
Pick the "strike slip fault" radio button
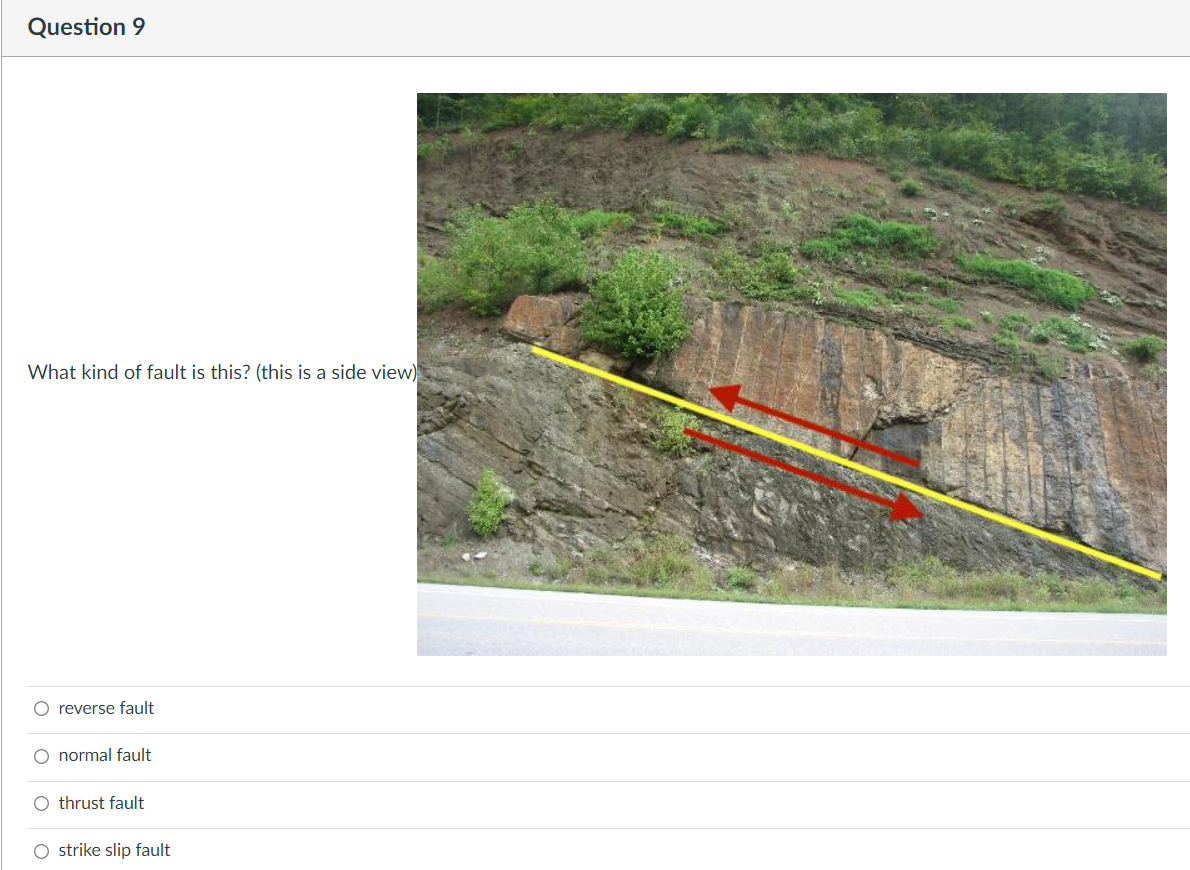tap(42, 851)
